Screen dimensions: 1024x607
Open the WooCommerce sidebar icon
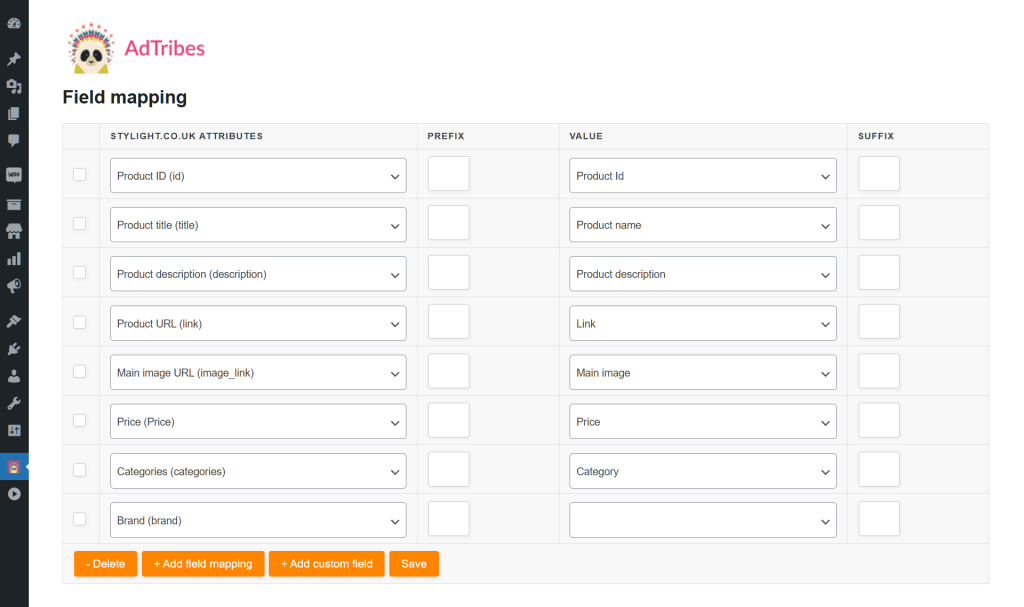coord(14,175)
